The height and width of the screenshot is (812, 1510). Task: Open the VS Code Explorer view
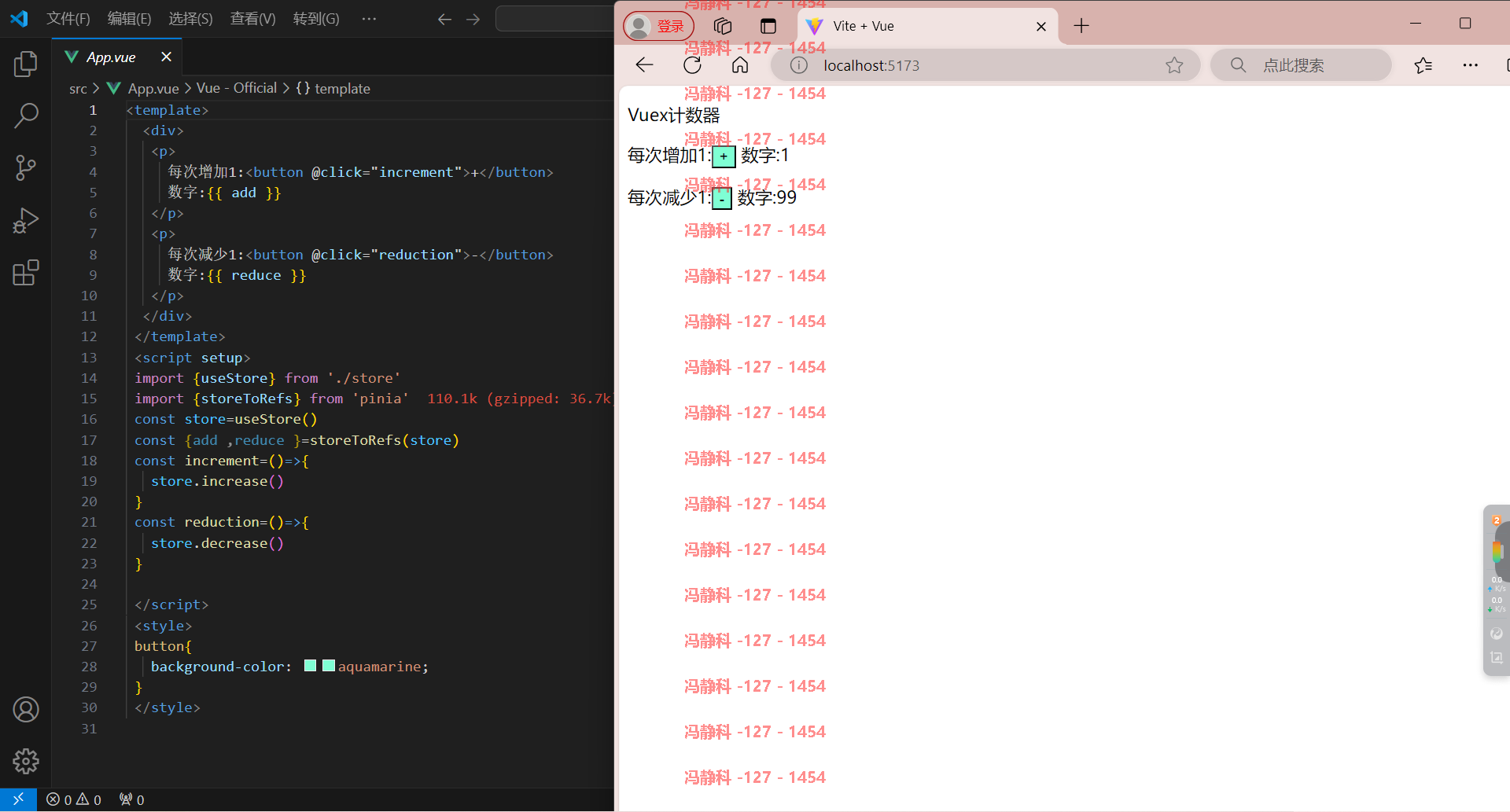[x=26, y=64]
